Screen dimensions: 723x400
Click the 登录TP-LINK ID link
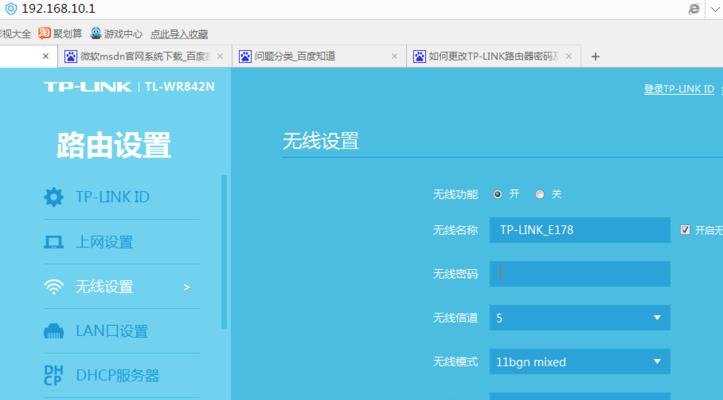point(679,89)
